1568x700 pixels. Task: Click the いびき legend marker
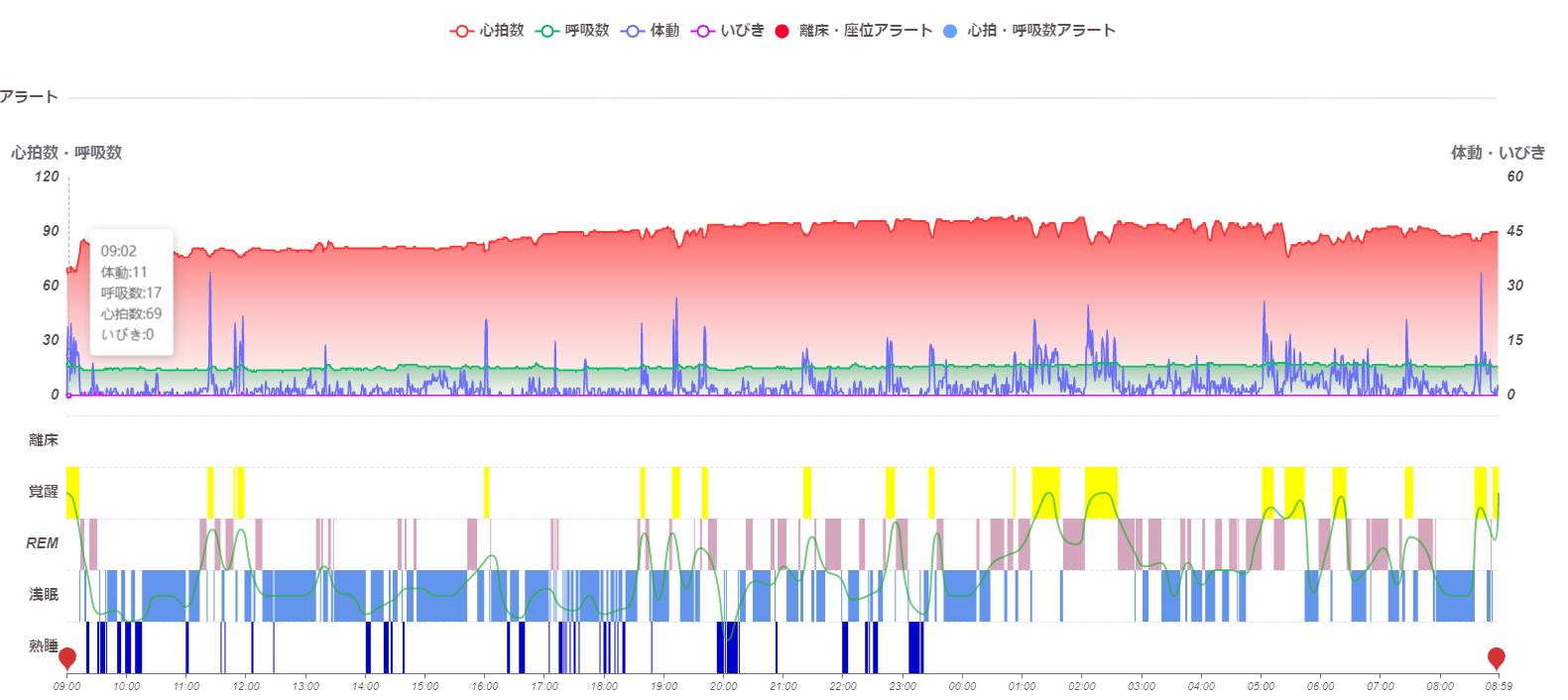(x=703, y=31)
